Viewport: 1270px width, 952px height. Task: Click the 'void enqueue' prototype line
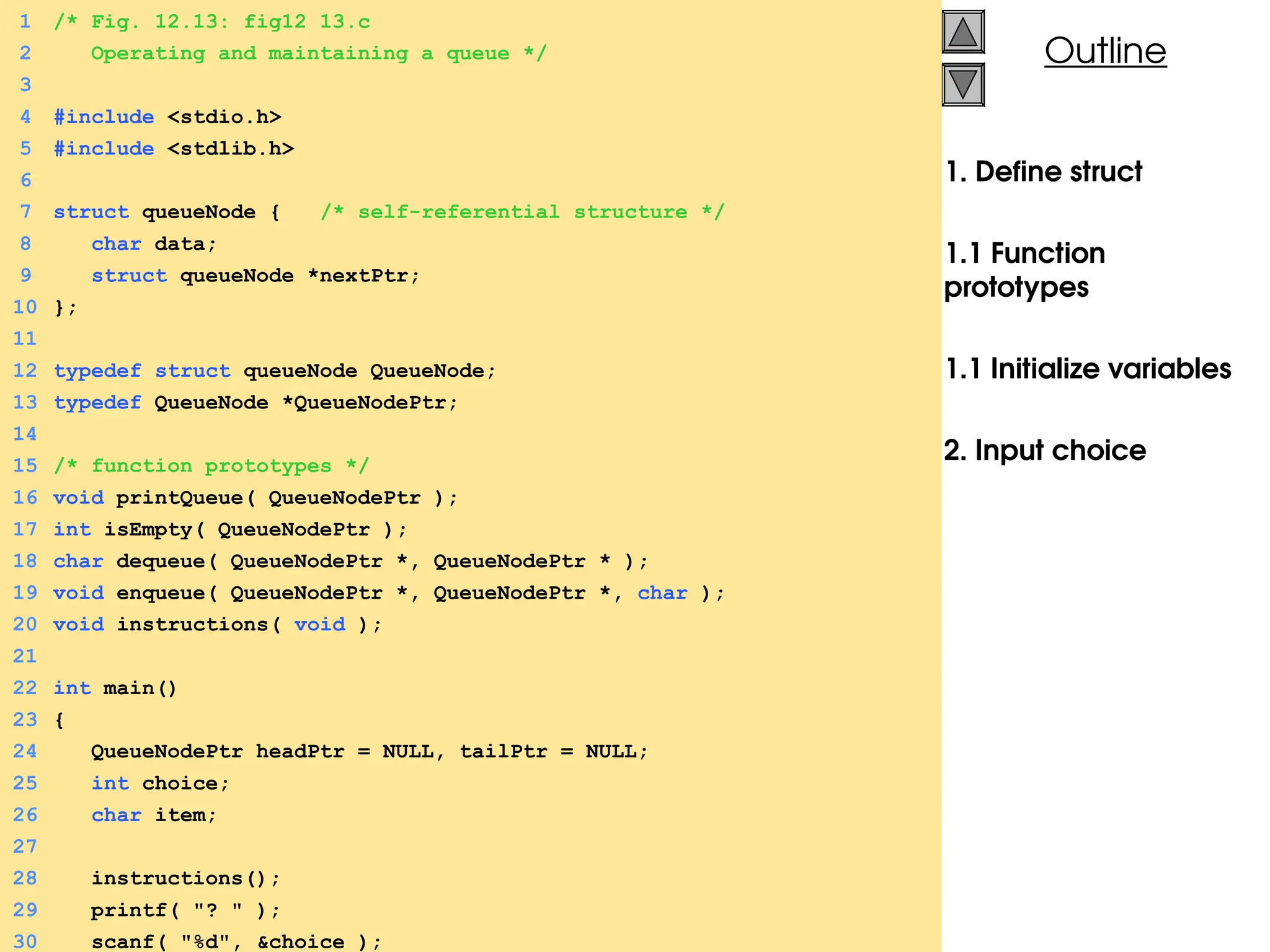389,593
